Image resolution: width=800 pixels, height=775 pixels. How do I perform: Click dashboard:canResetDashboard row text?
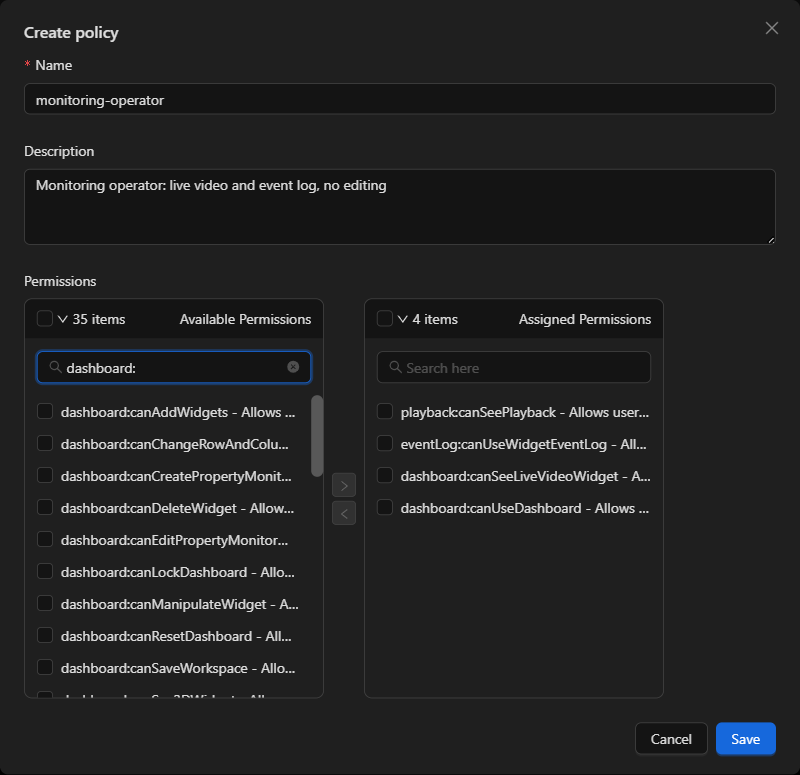[176, 636]
